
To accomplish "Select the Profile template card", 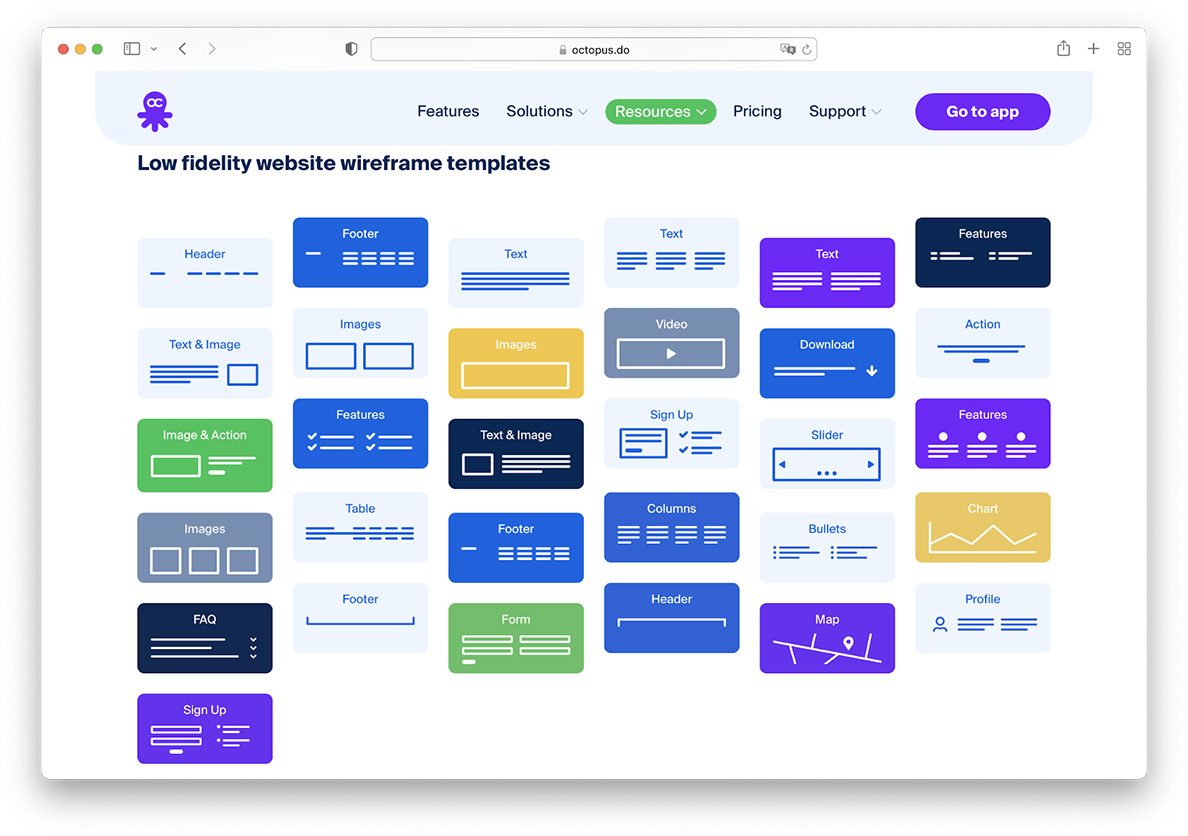I will (x=983, y=618).
